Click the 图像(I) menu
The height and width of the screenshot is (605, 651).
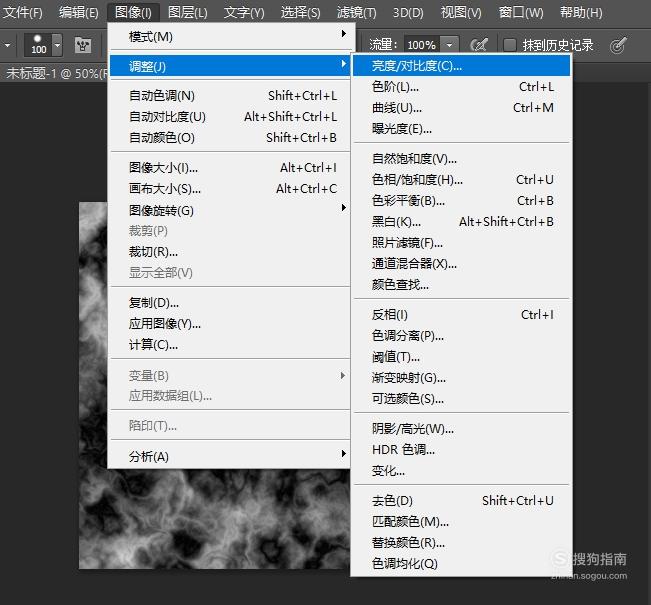click(133, 12)
